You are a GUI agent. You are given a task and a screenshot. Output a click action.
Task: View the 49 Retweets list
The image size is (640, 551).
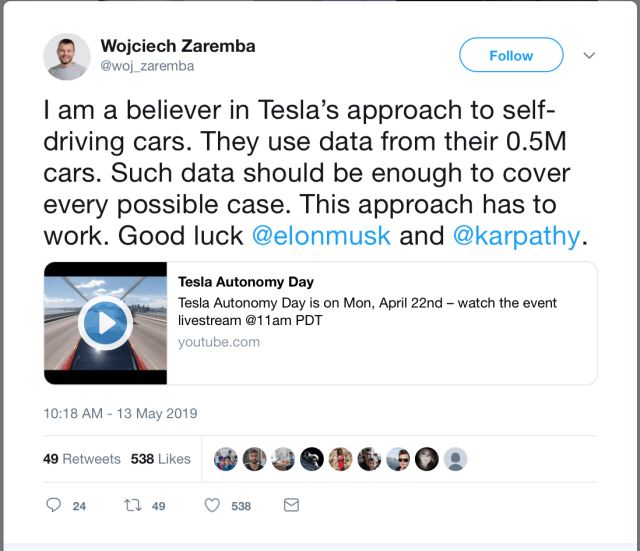pyautogui.click(x=82, y=459)
